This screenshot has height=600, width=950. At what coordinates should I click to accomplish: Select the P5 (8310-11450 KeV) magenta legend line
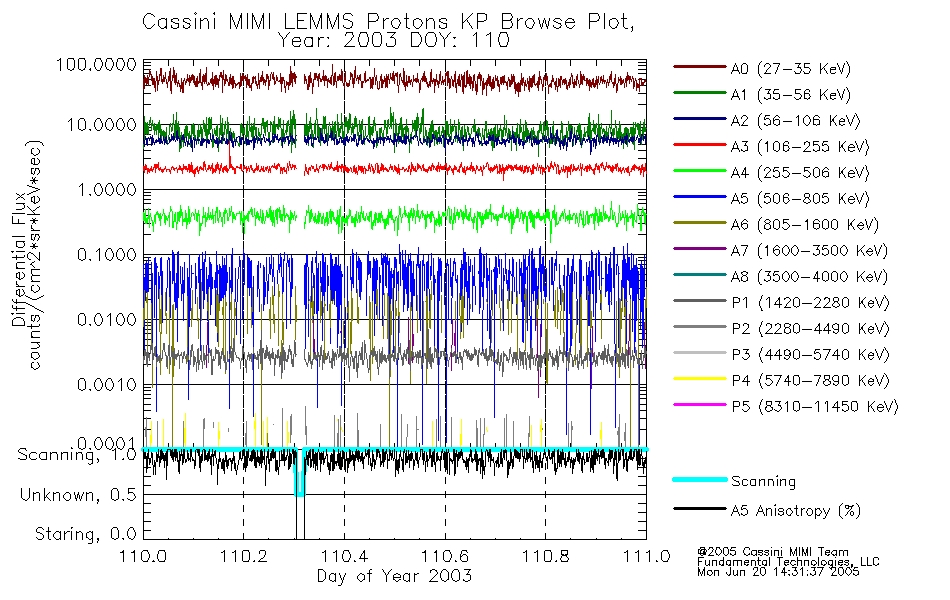(x=699, y=404)
